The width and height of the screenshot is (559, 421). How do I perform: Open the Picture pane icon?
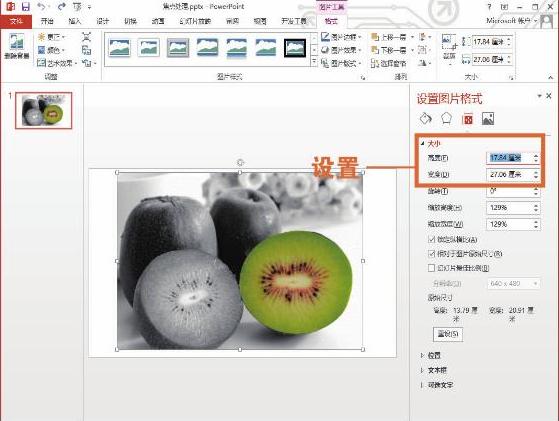(x=488, y=119)
